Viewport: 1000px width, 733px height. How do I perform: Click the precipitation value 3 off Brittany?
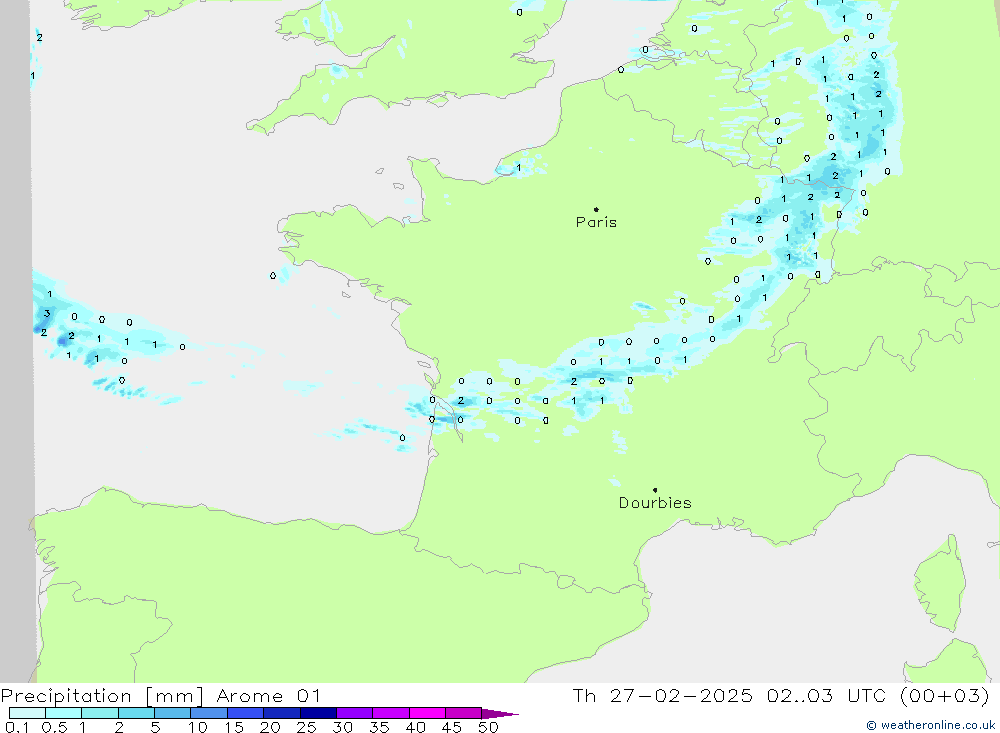[47, 313]
